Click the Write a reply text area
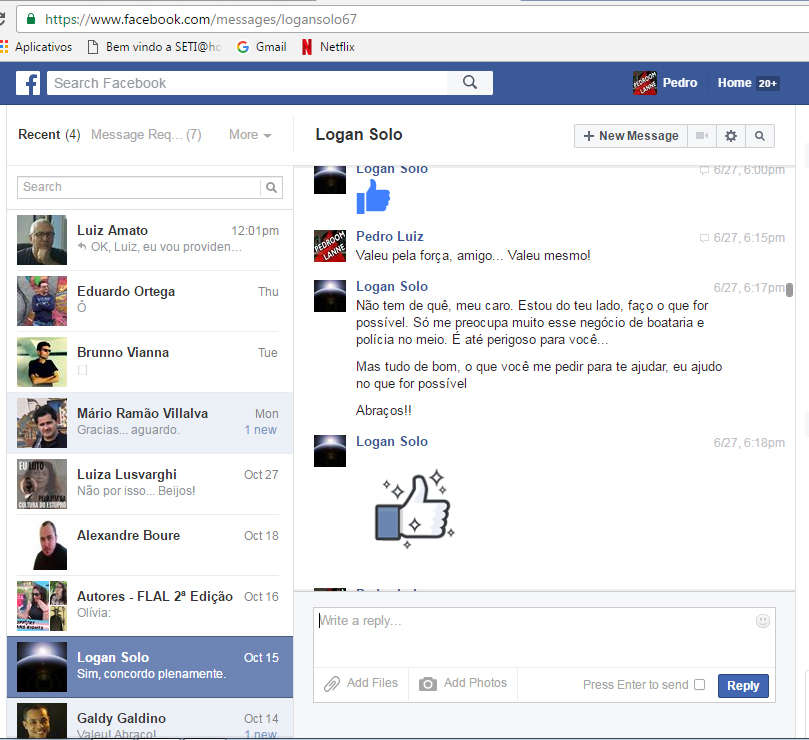The image size is (809, 740). [544, 637]
